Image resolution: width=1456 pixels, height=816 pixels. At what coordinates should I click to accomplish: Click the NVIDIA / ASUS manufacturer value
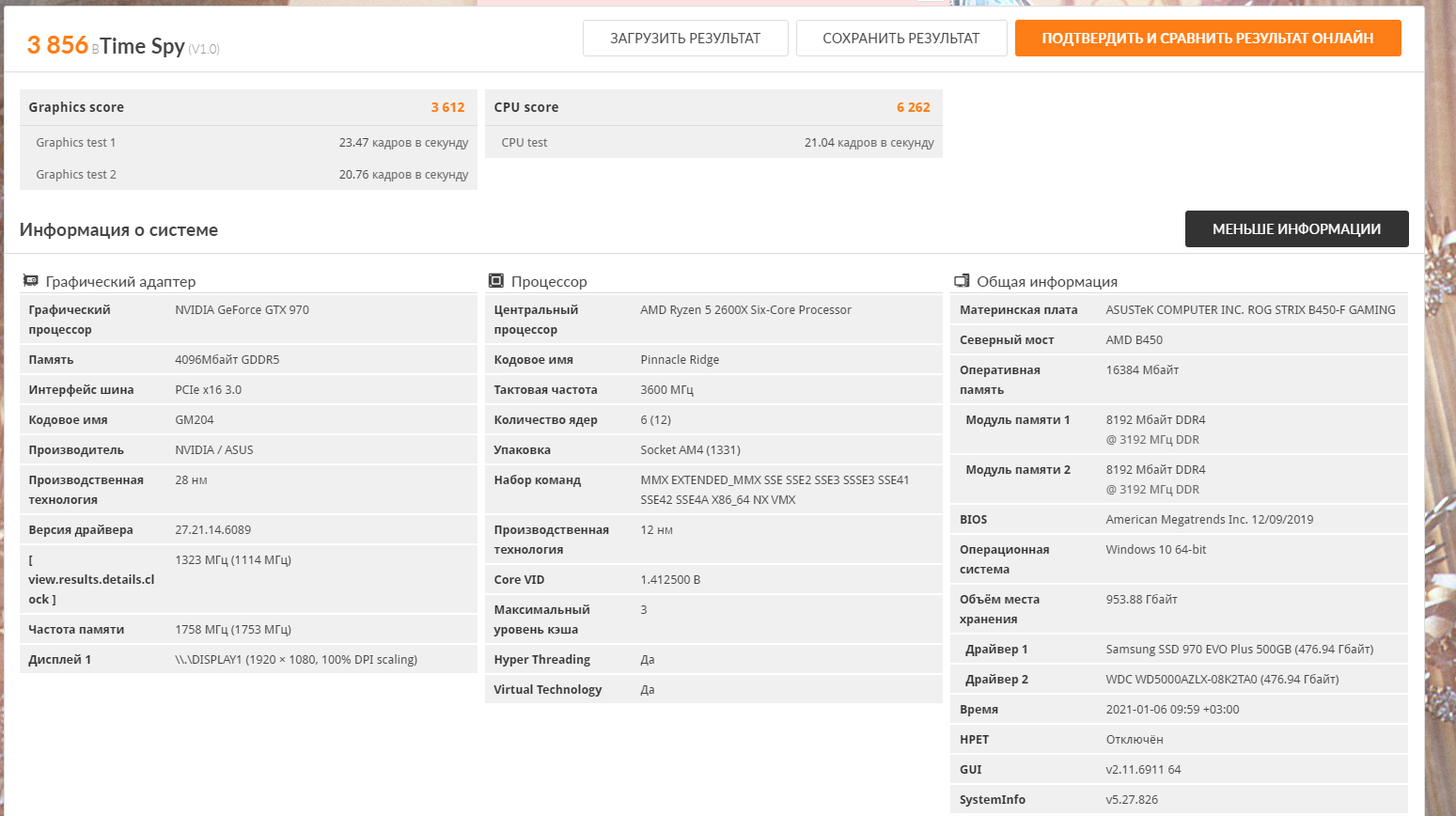[214, 450]
